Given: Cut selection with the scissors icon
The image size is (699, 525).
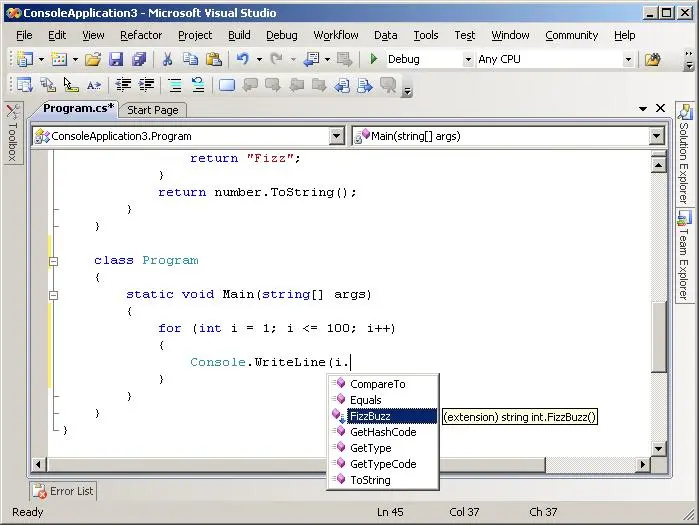Looking at the screenshot, I should pos(168,59).
